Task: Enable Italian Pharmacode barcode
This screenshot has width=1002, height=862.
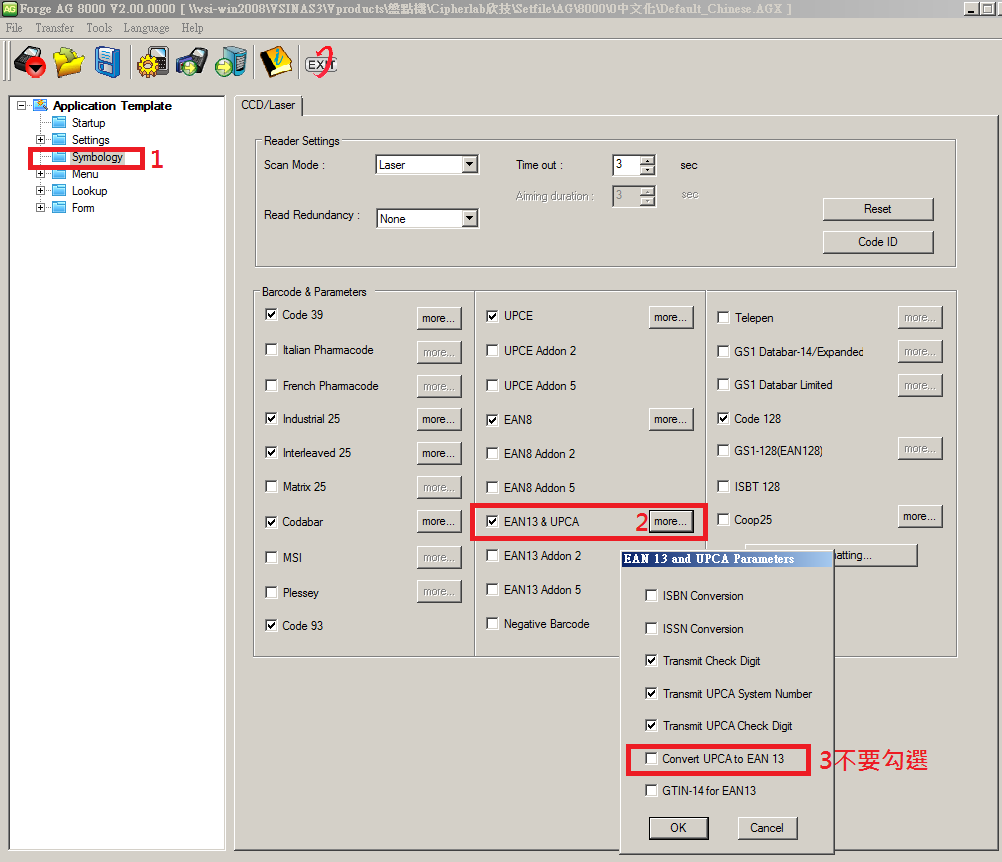Action: tap(271, 349)
